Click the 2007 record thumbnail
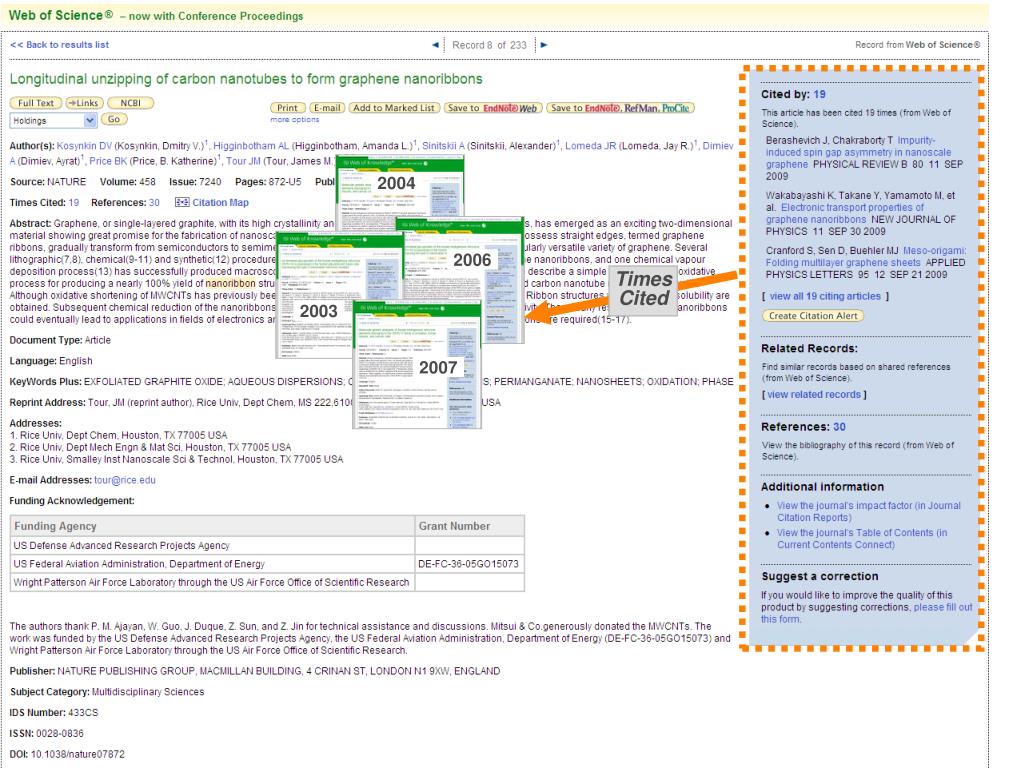Image resolution: width=1024 pixels, height=768 pixels. click(417, 365)
